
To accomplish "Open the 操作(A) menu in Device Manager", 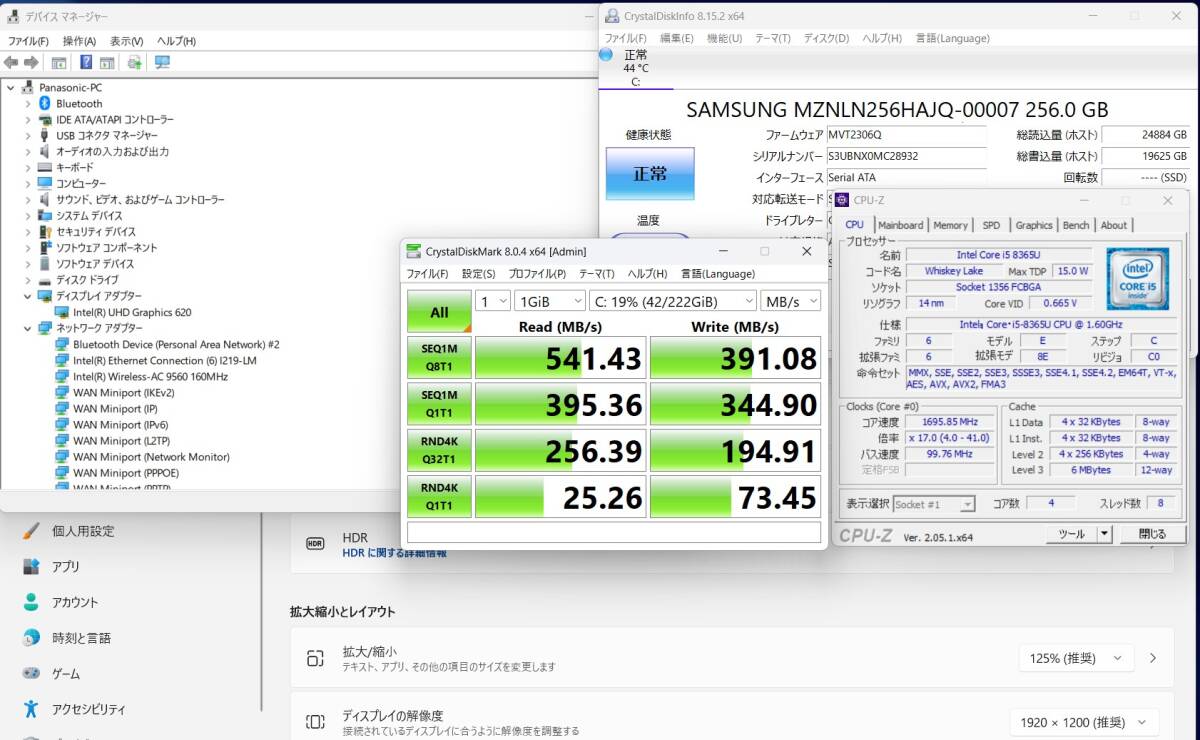I will (x=79, y=41).
